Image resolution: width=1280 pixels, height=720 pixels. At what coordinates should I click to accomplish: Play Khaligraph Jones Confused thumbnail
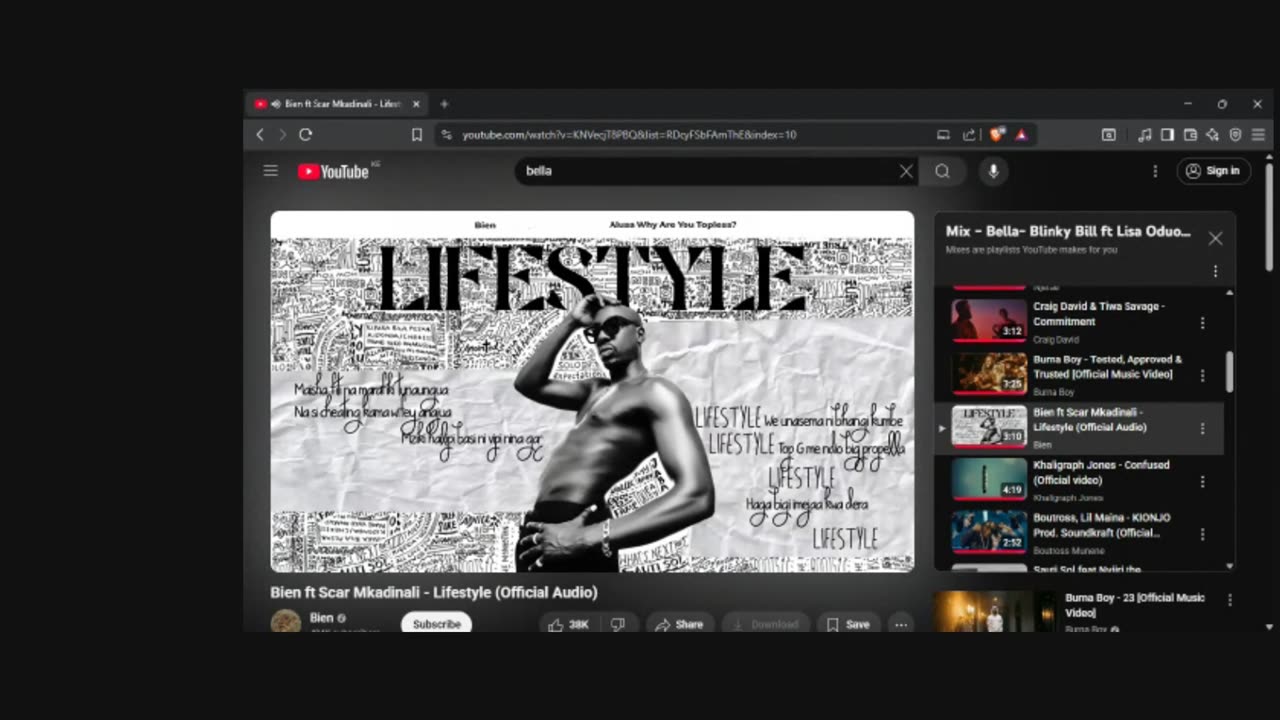point(989,479)
